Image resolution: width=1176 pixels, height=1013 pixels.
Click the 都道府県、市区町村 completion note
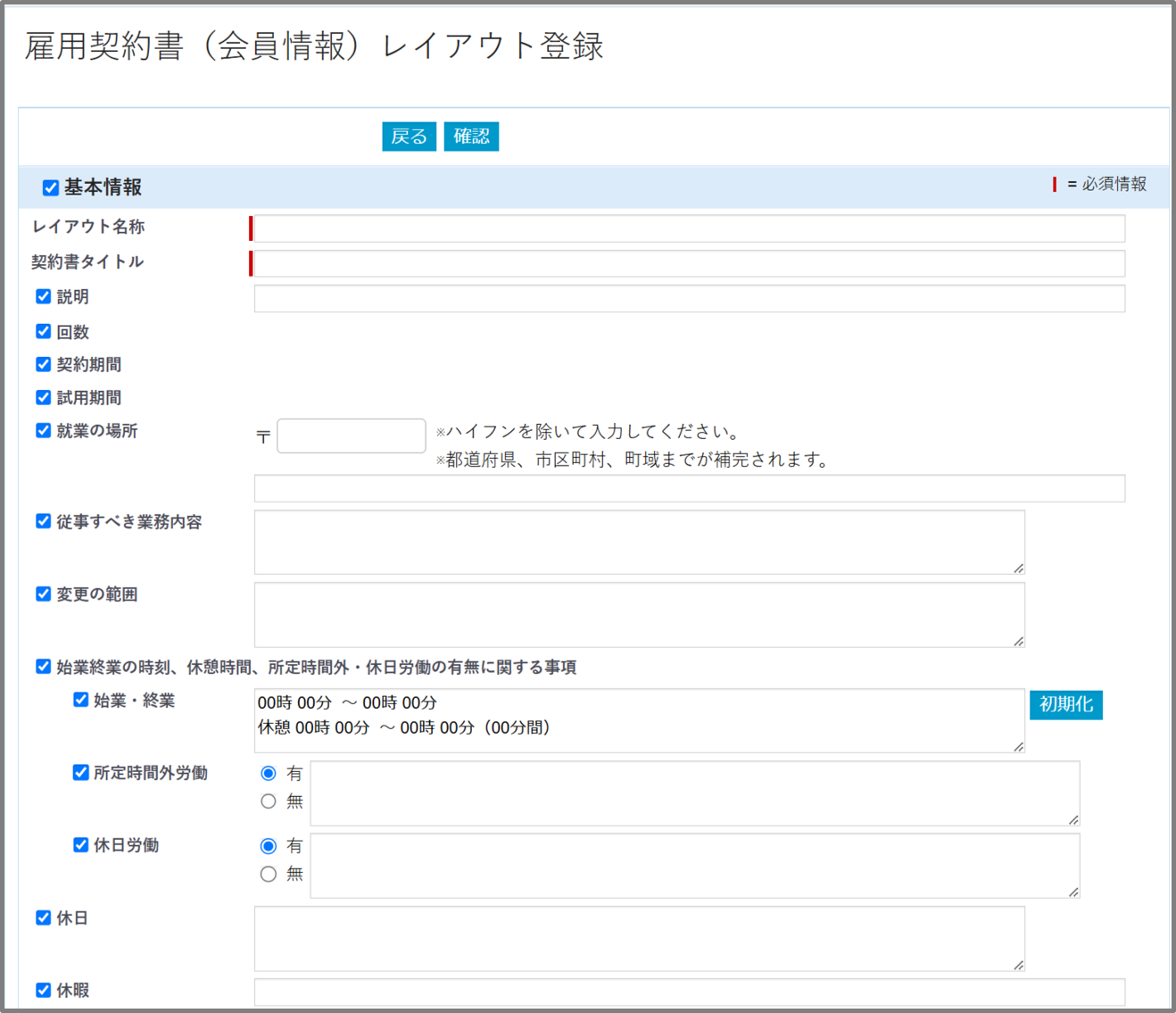click(x=632, y=460)
